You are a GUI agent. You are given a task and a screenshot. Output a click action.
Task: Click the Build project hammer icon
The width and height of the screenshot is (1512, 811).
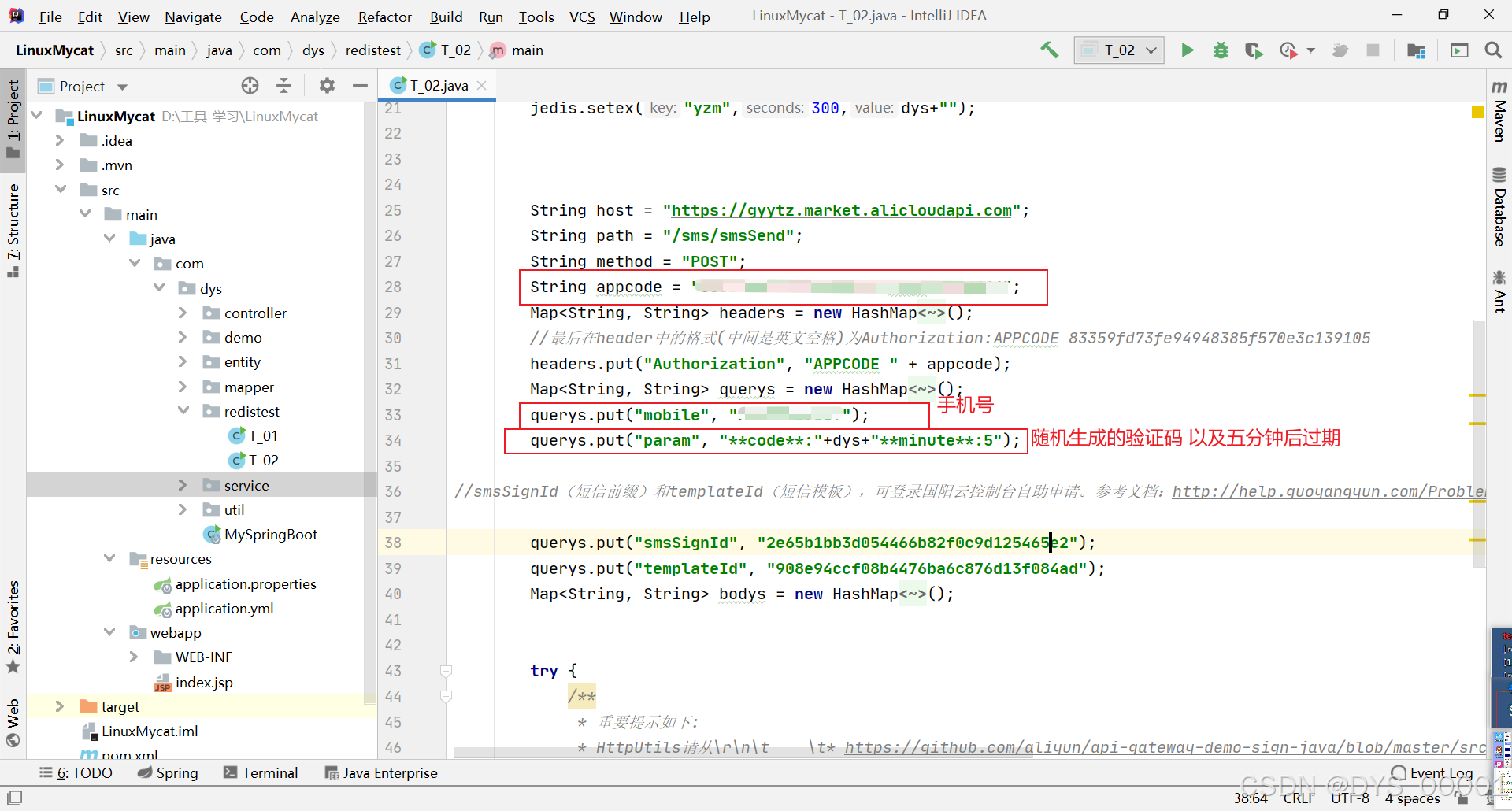[x=1049, y=50]
